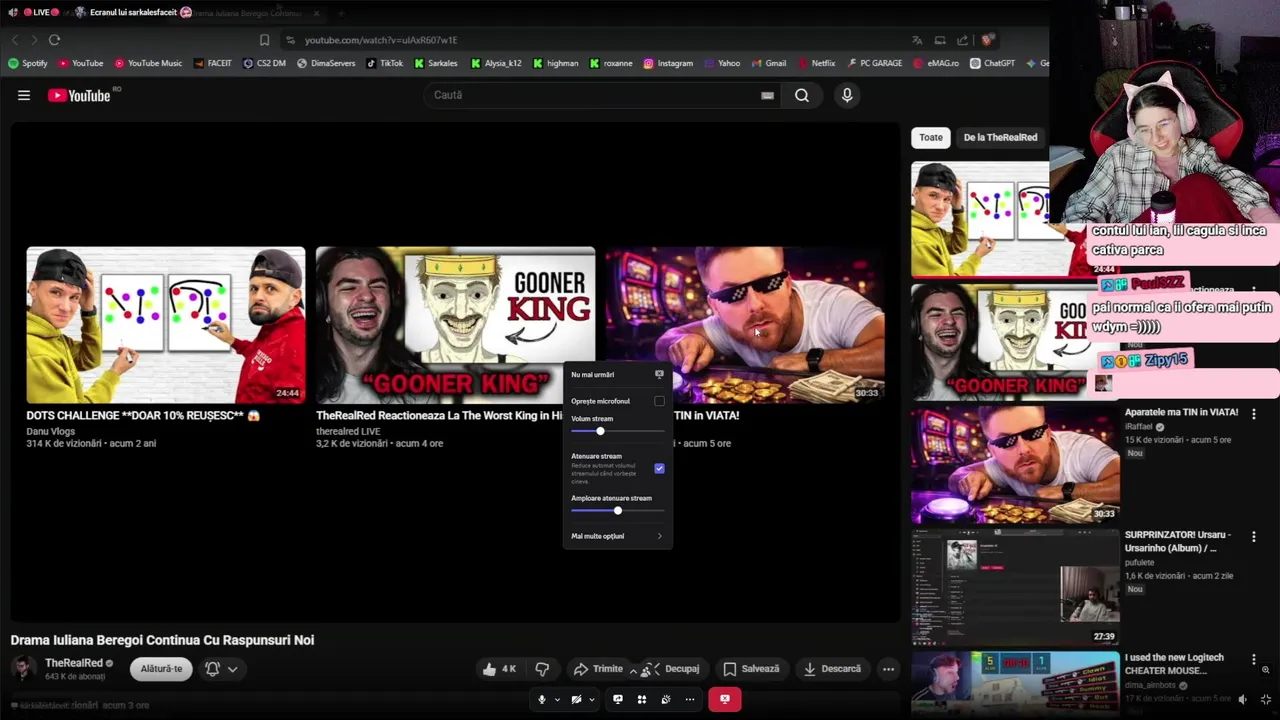Image resolution: width=1280 pixels, height=720 pixels.
Task: Open DOTS CHALLENGE end-screen video thumbnail
Action: pyautogui.click(x=166, y=325)
